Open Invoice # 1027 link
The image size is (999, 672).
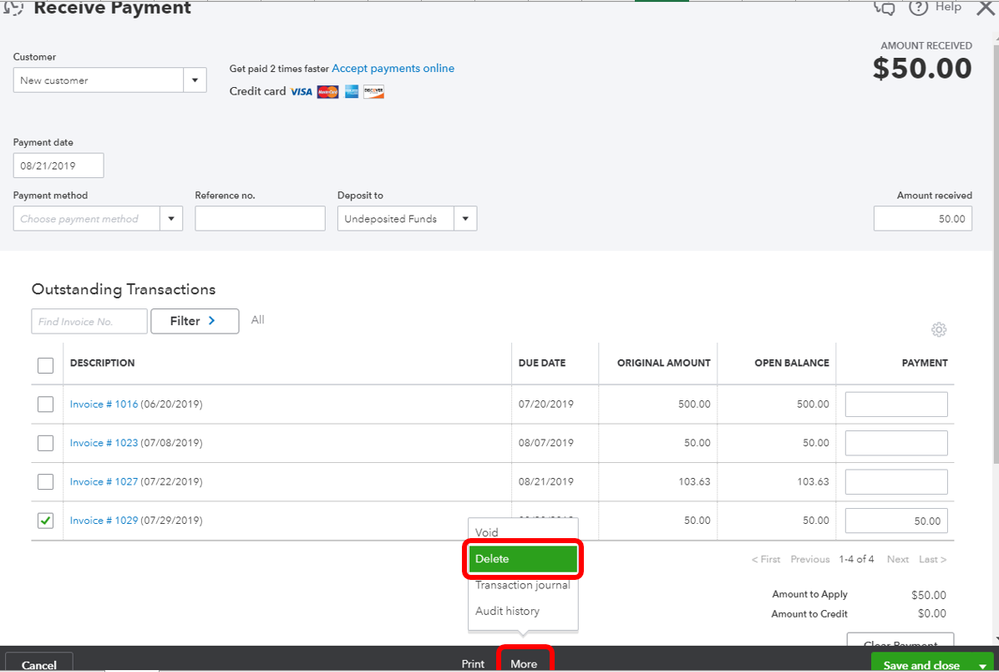[x=104, y=482]
